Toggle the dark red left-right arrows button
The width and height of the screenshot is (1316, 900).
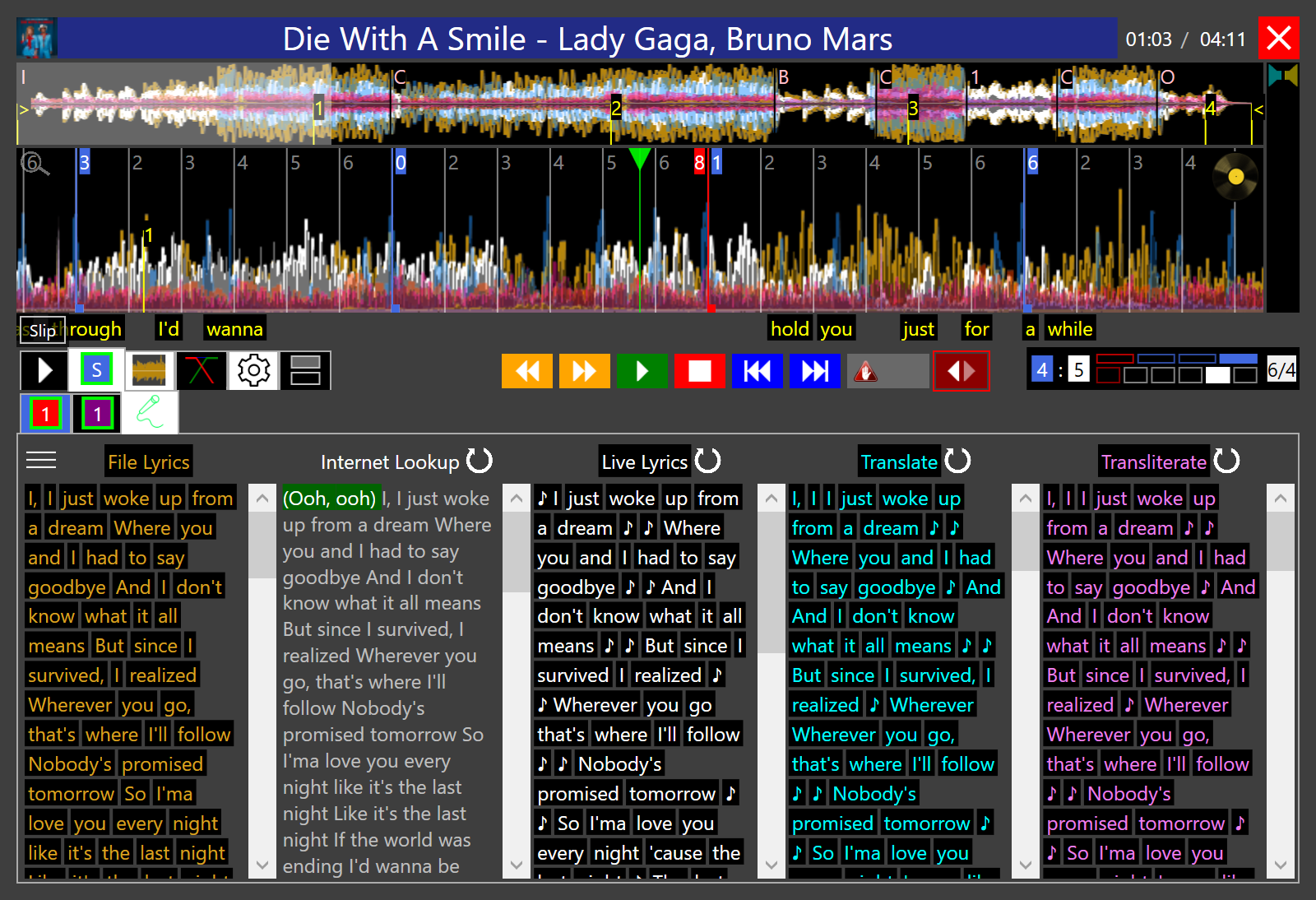pyautogui.click(x=961, y=371)
